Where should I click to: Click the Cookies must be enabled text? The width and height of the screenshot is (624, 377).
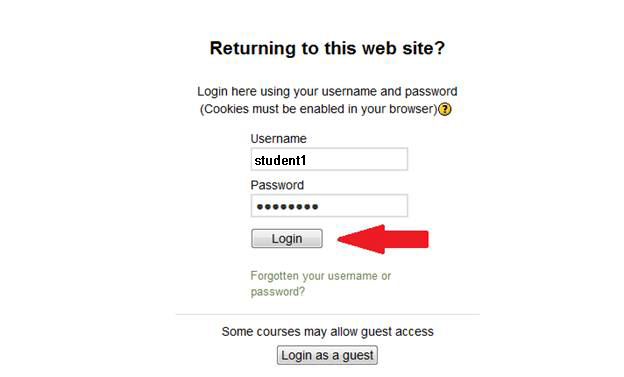318,109
